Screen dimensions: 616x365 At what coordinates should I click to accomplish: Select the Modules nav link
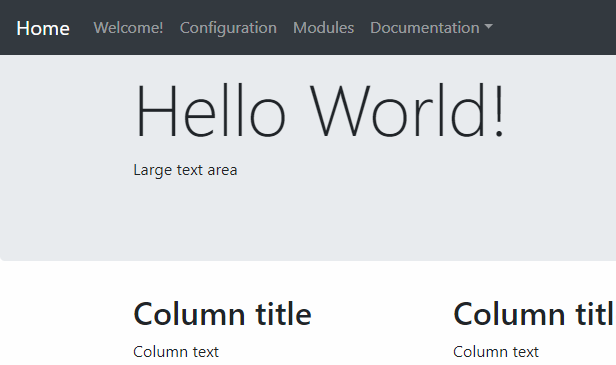tap(323, 28)
